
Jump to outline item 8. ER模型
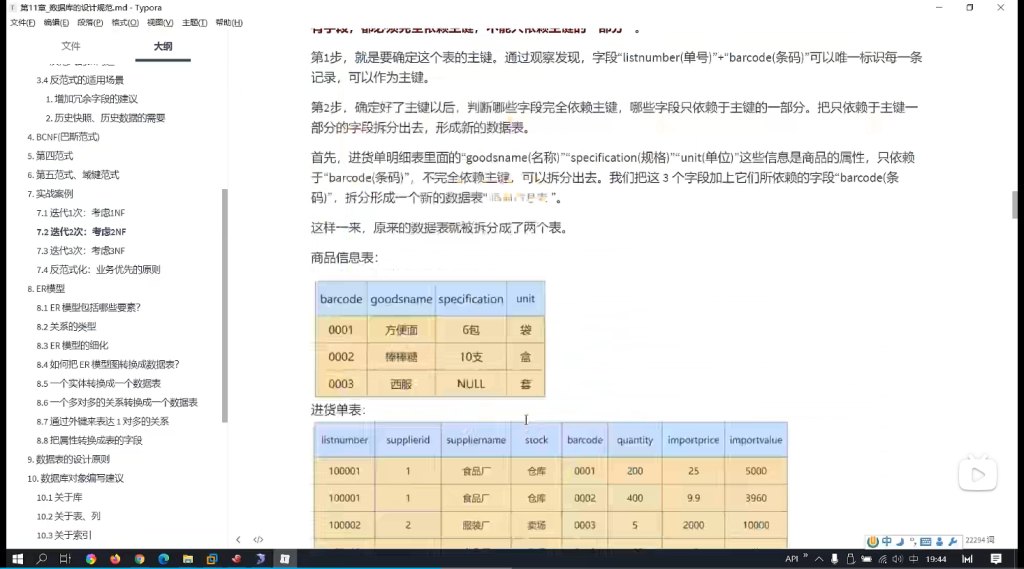click(46, 289)
